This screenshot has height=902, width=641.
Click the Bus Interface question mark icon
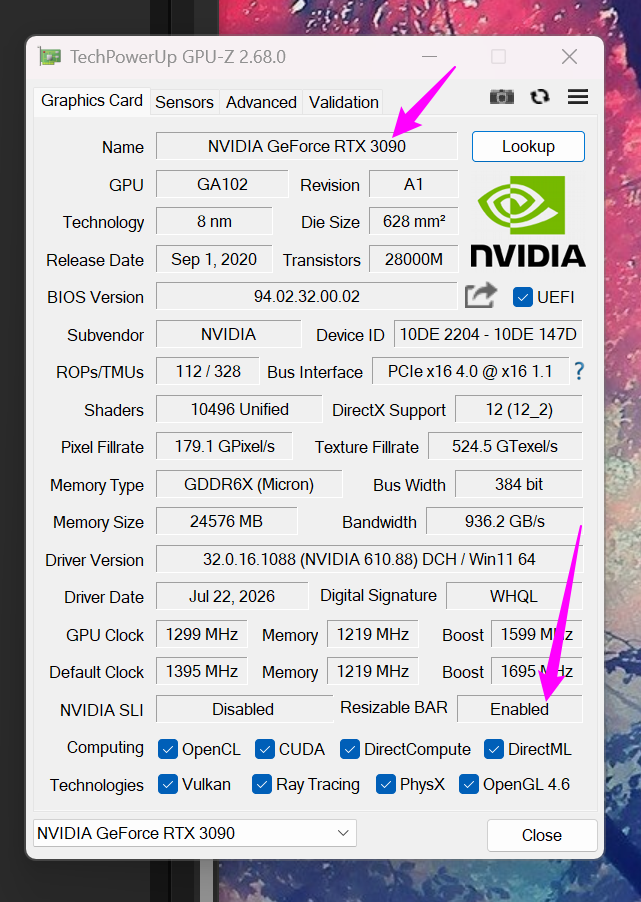point(579,372)
